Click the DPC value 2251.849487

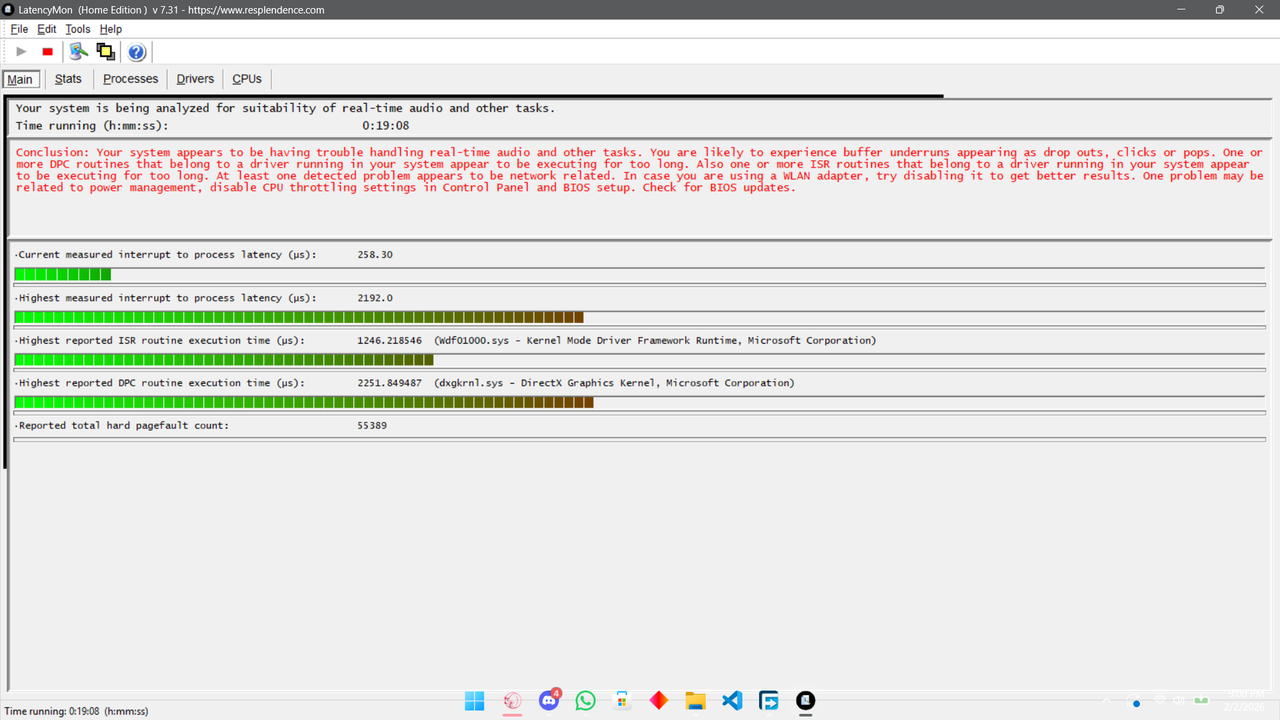[x=390, y=383]
